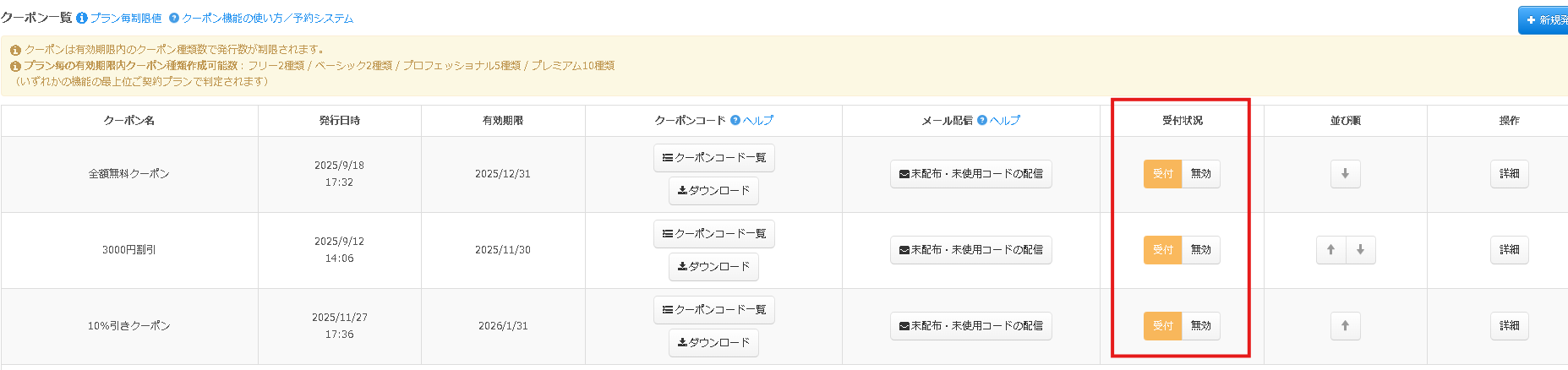Viewport: 1568px width, 370px height.
Task: Click info icon for プラン毎制限値
Action: [x=82, y=18]
